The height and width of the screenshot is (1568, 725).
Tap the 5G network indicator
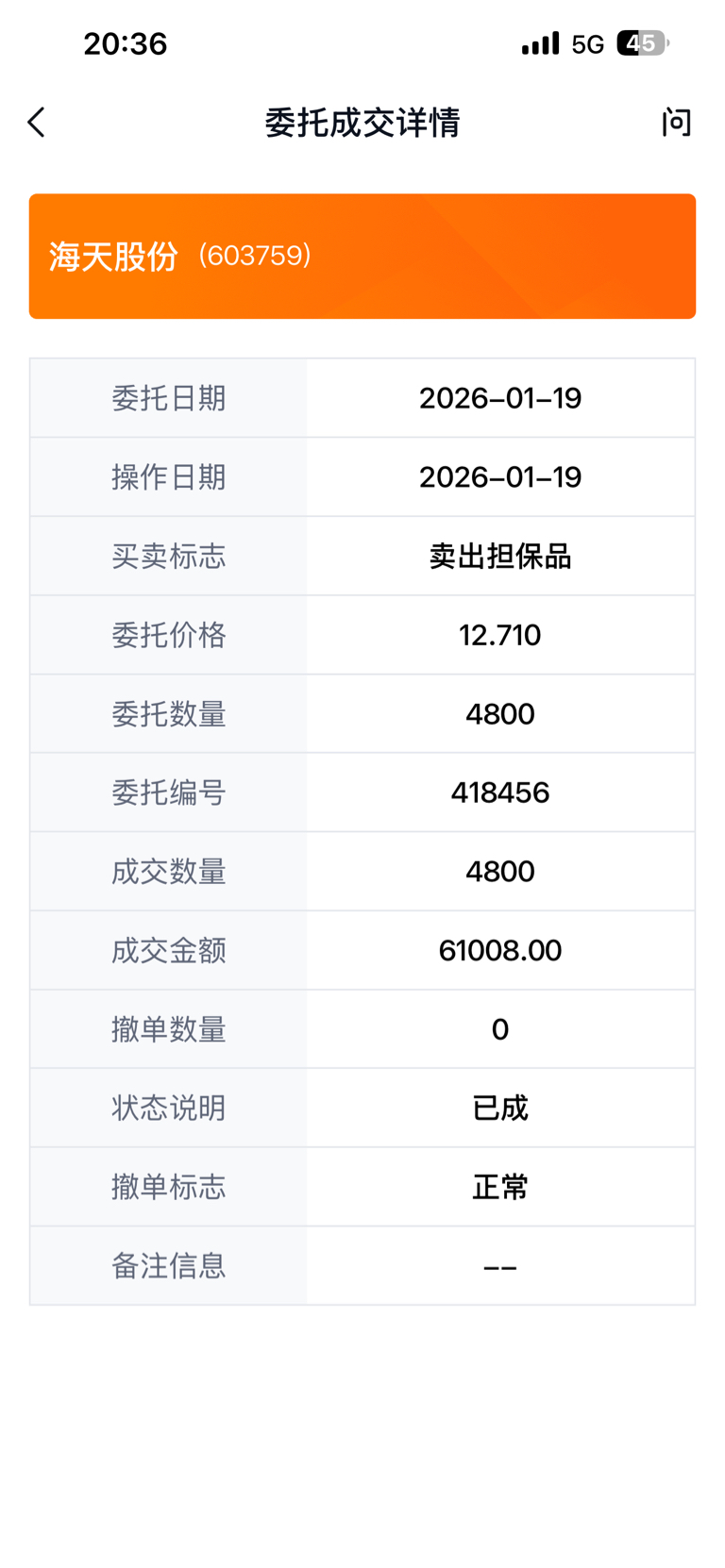click(x=588, y=44)
